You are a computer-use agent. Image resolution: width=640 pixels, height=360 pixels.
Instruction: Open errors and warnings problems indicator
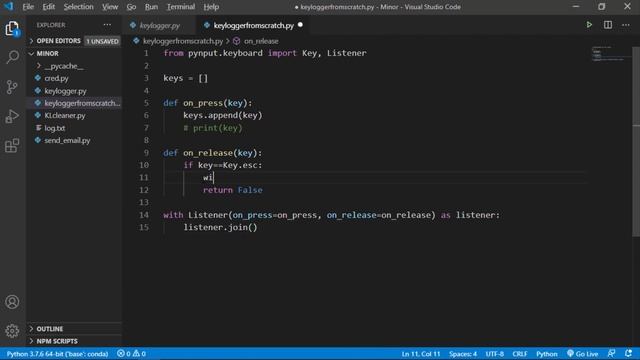click(x=131, y=354)
